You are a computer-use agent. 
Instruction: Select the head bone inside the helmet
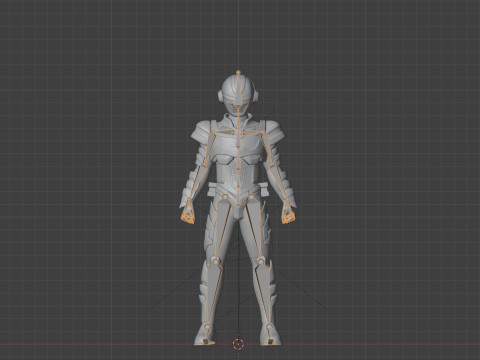[238, 90]
